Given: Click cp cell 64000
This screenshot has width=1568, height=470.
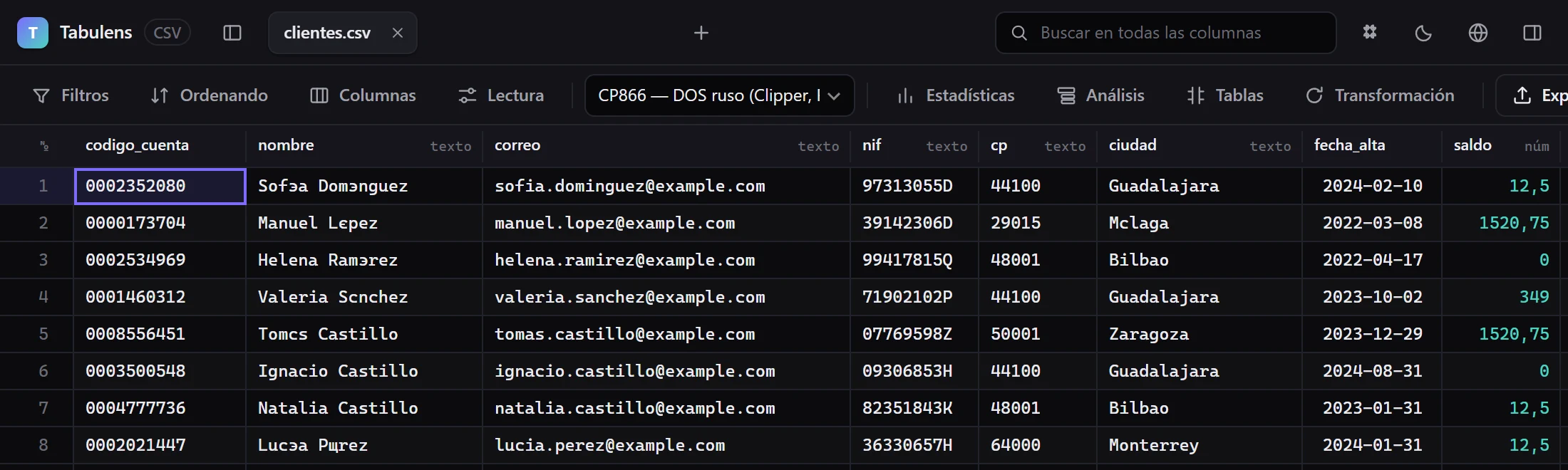Looking at the screenshot, I should coord(1038,446).
